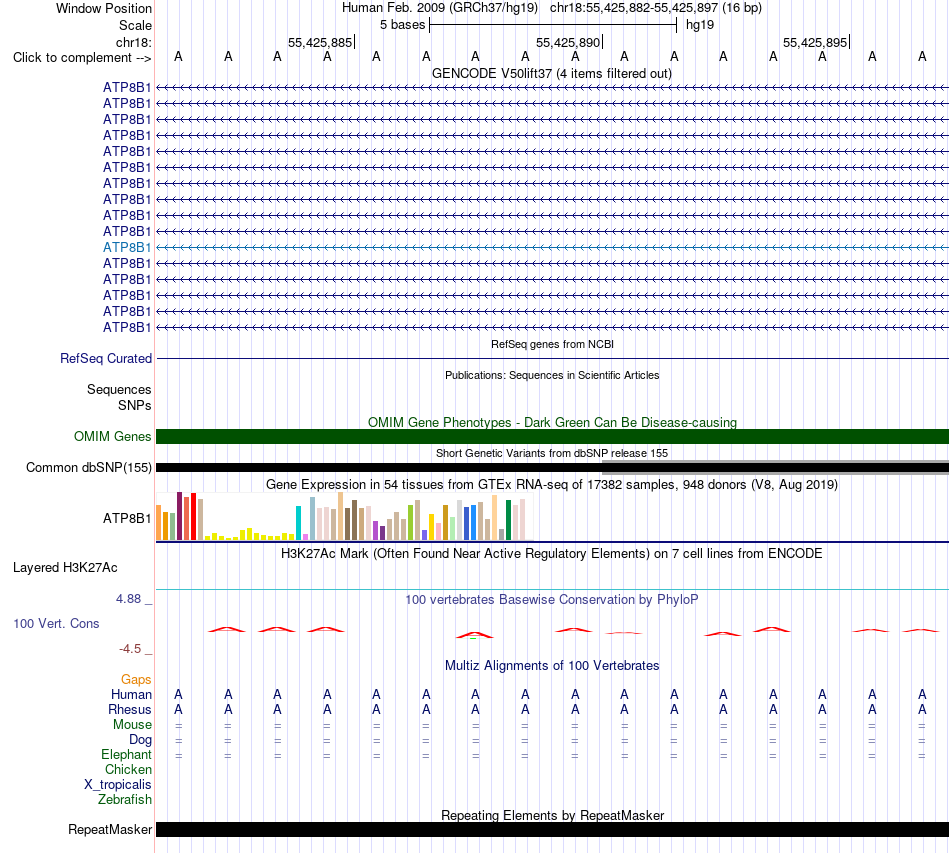Image resolution: width=950 pixels, height=853 pixels.
Task: Click the GENCODE V50lift37 track title
Action: coord(552,73)
